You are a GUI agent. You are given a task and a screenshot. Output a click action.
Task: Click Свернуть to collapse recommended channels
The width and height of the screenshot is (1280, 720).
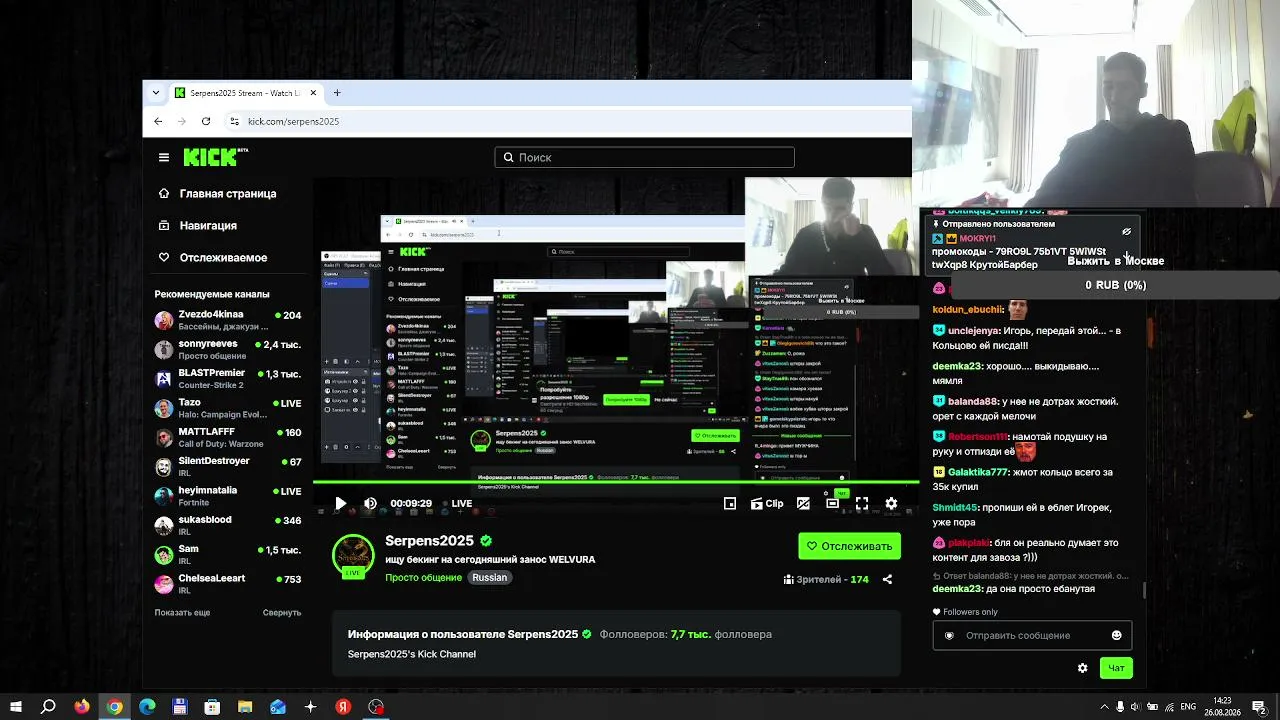pos(282,612)
